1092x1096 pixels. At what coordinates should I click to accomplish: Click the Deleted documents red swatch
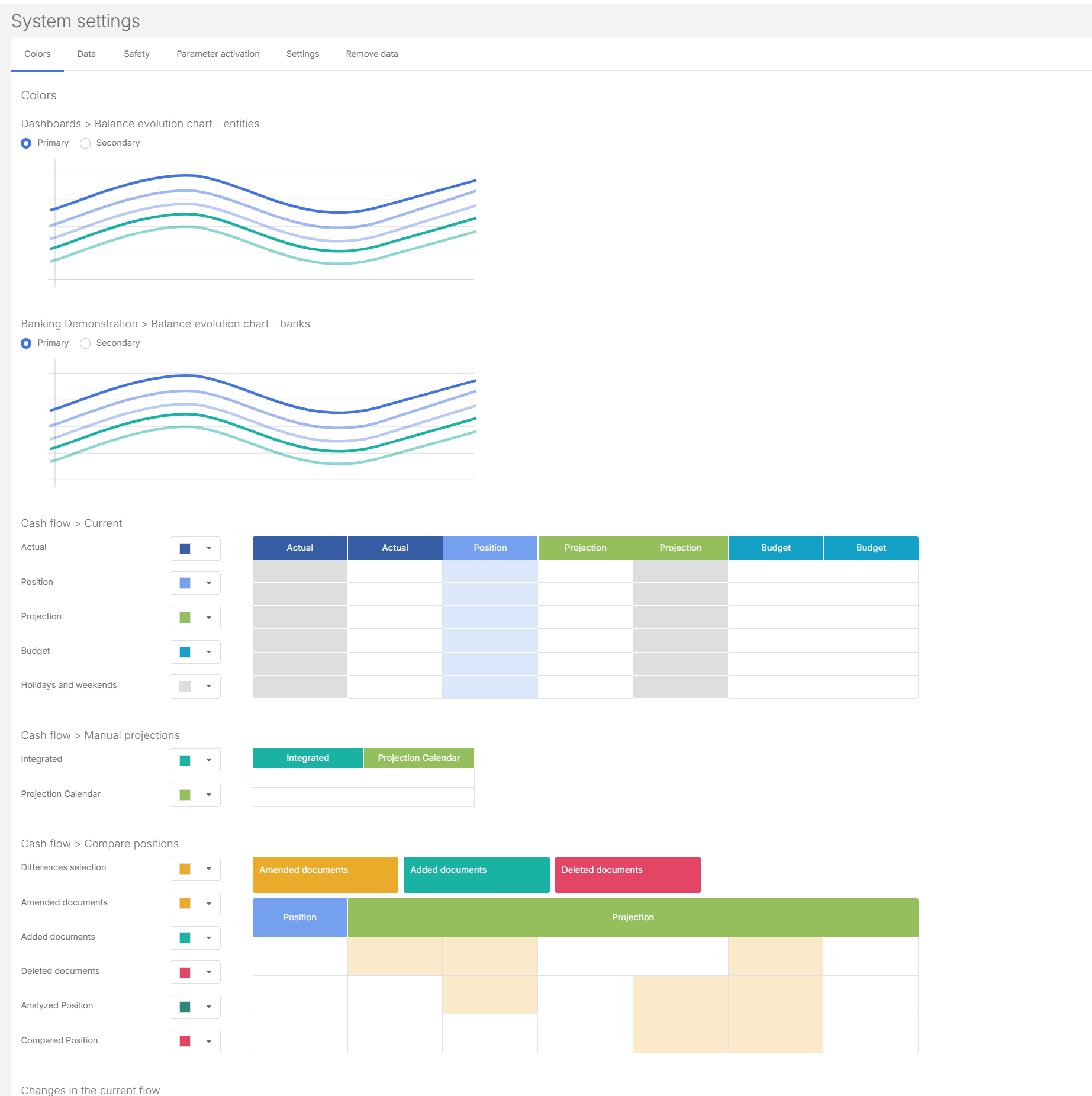185,972
